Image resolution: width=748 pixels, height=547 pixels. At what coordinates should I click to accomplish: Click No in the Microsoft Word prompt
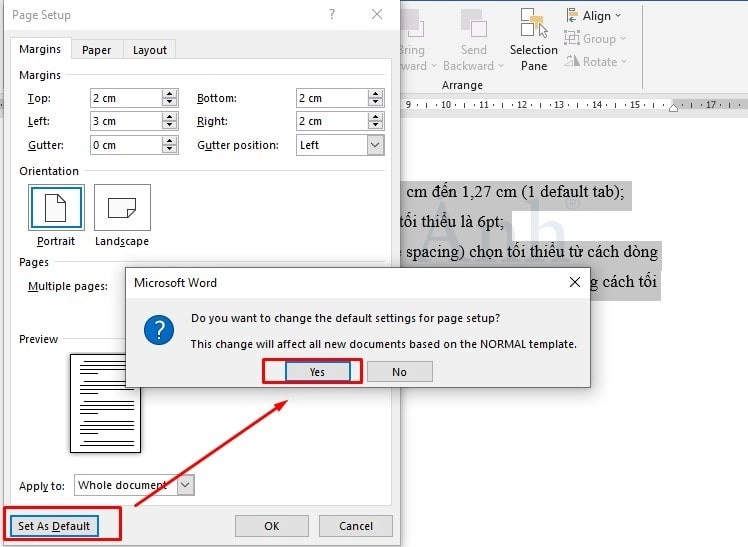tap(399, 372)
